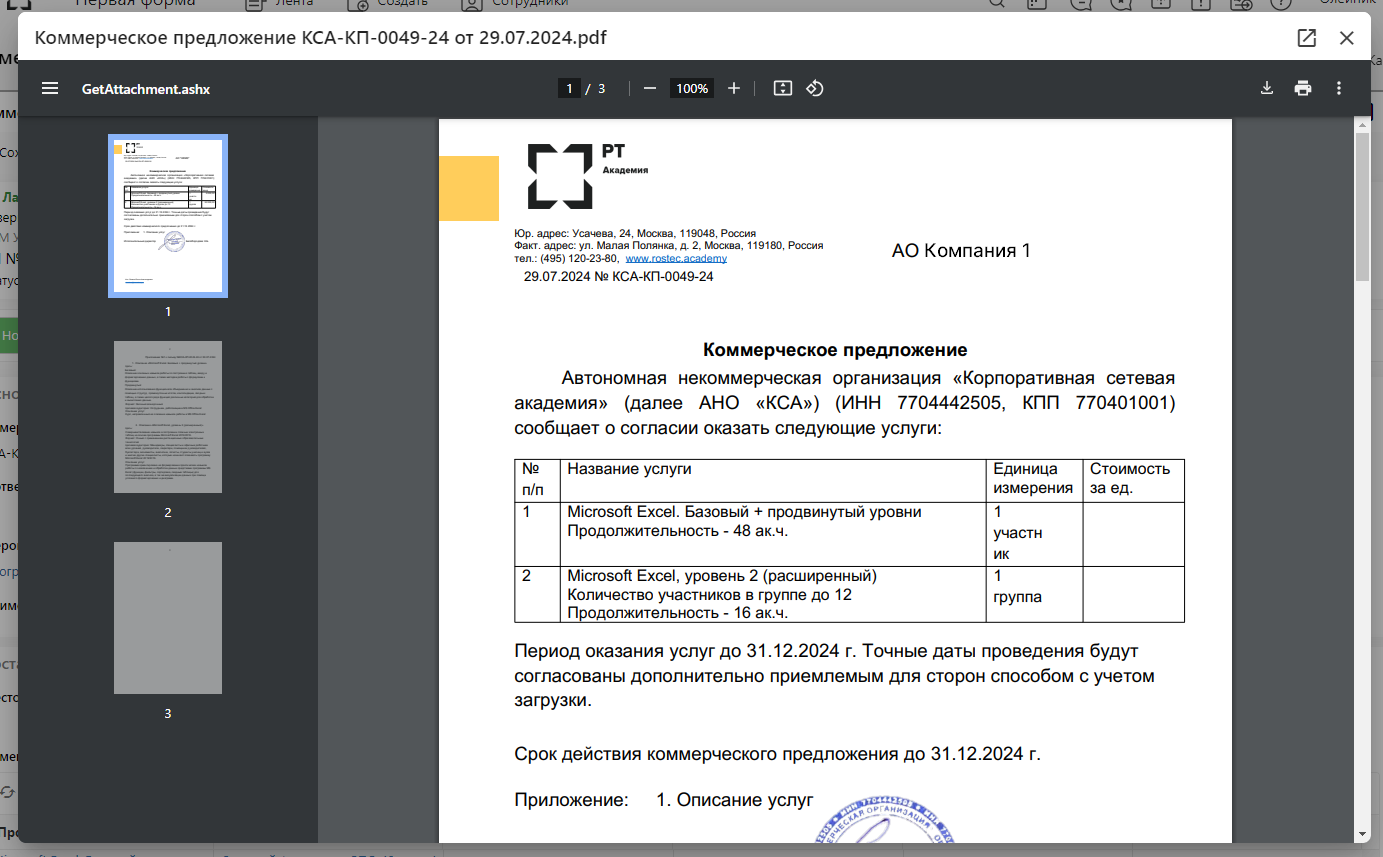Rotate the document counterclockwise
This screenshot has height=857, width=1383.
(814, 88)
